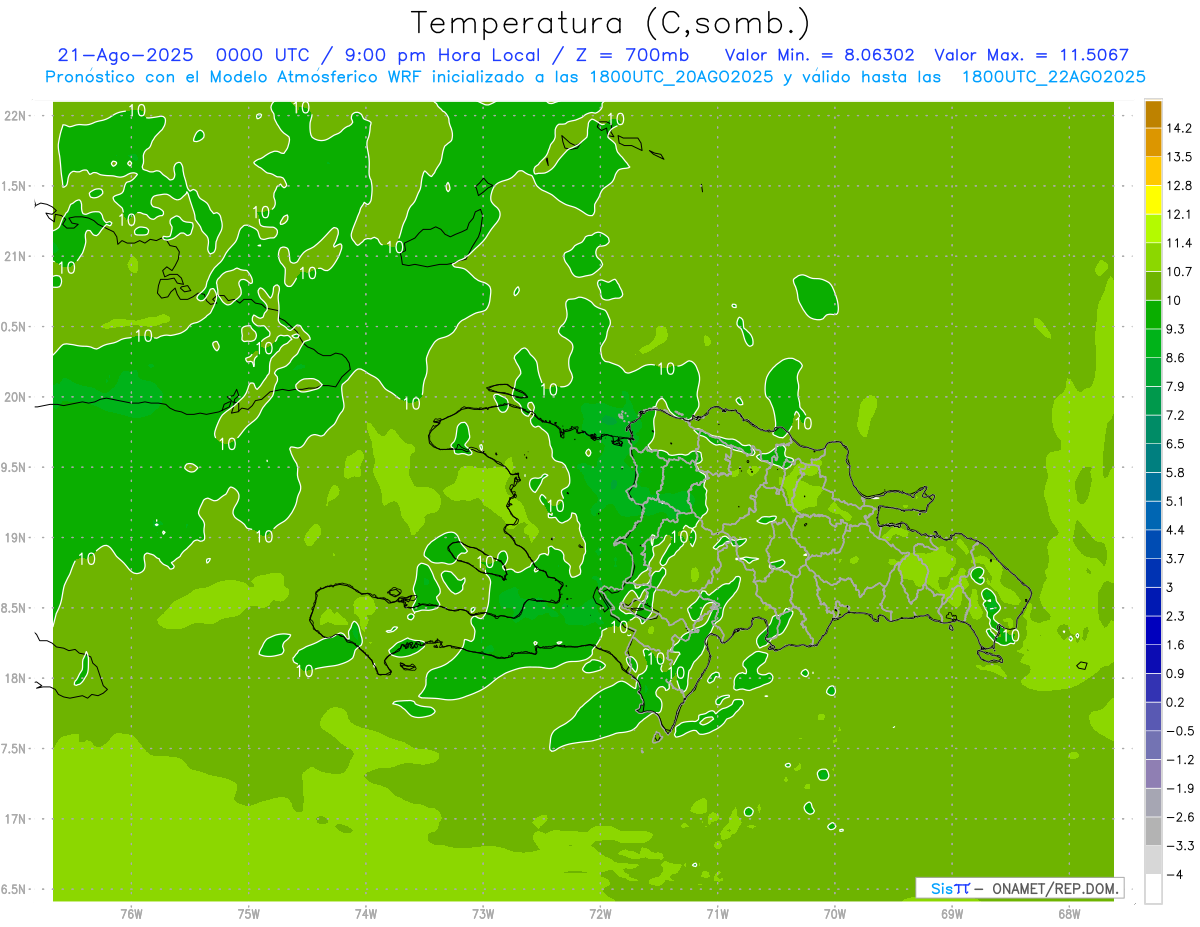The height and width of the screenshot is (927, 1200).
Task: Click the legend value -0.5
Action: click(x=1179, y=731)
